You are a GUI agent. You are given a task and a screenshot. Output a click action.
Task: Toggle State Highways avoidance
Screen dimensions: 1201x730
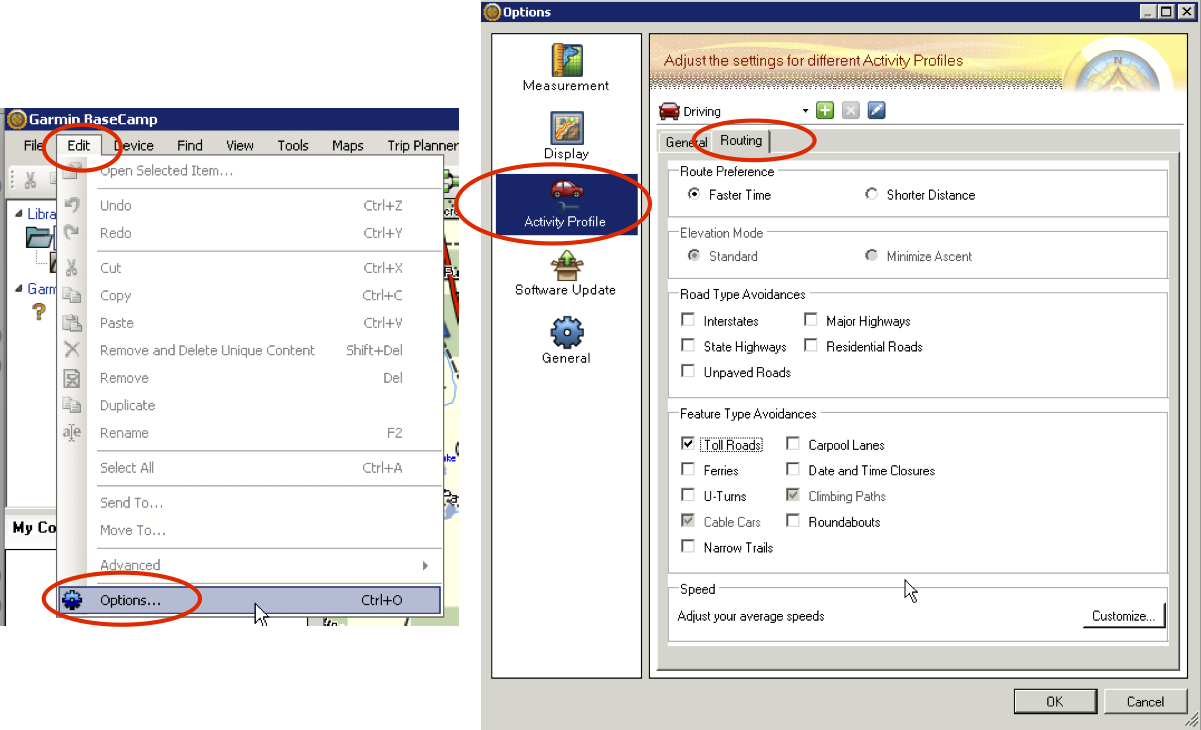688,346
